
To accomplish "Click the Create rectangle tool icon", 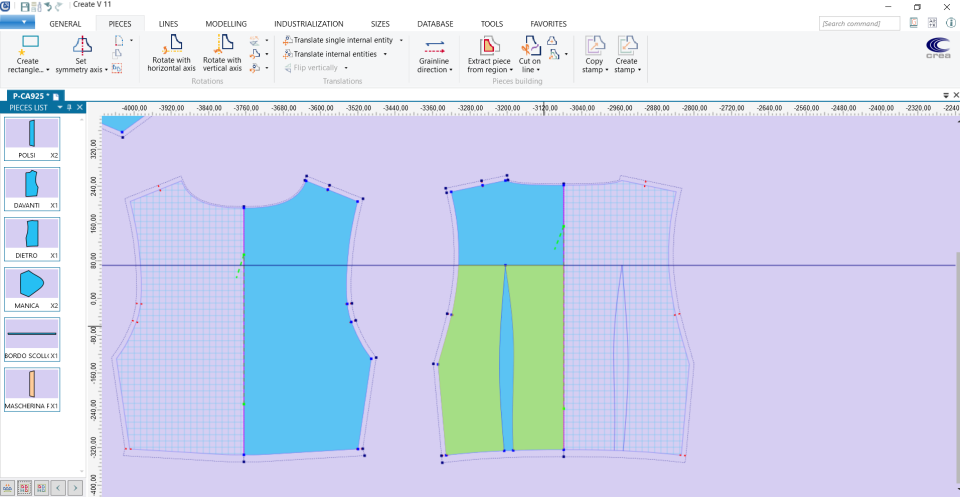I will click(x=29, y=43).
